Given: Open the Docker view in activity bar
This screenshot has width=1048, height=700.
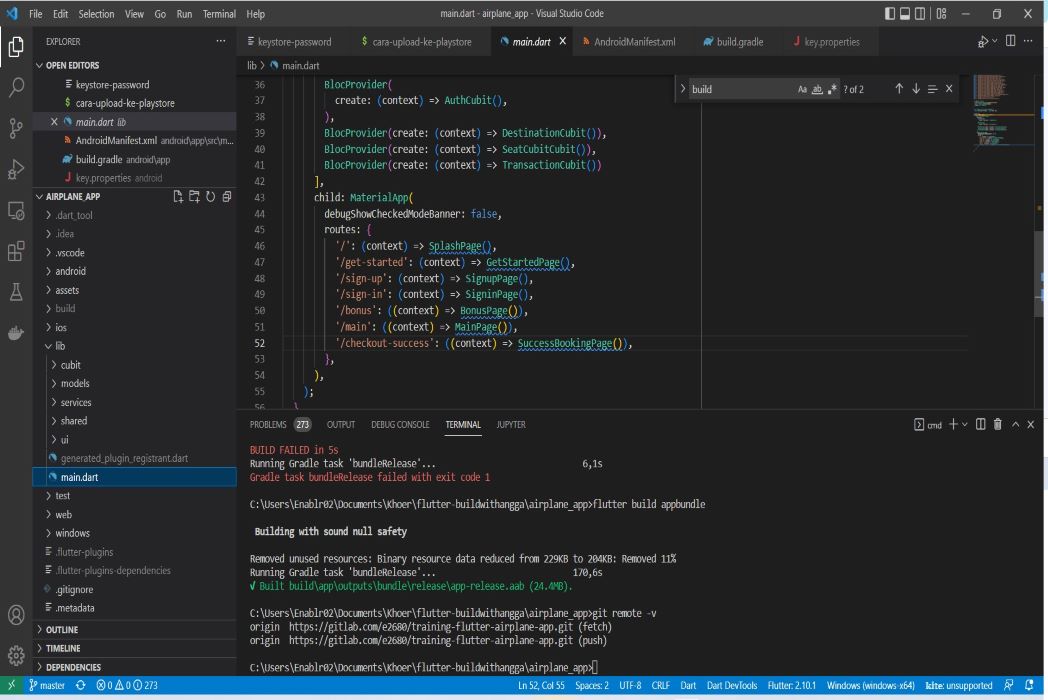Looking at the screenshot, I should pyautogui.click(x=15, y=333).
